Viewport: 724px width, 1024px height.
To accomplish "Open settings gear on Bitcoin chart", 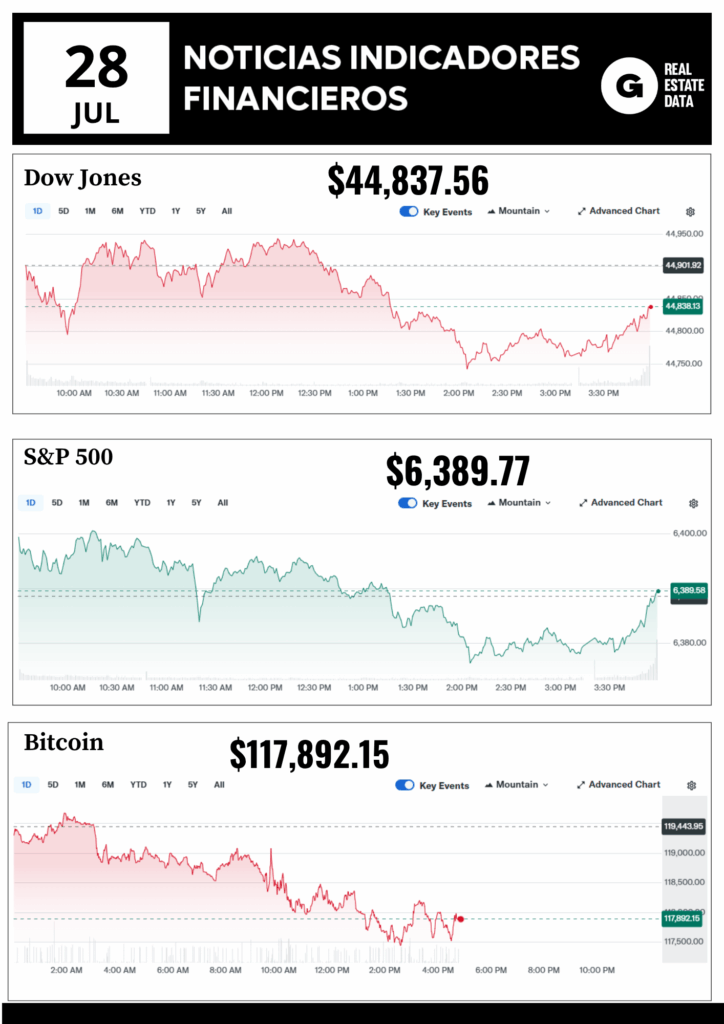I will 690,785.
